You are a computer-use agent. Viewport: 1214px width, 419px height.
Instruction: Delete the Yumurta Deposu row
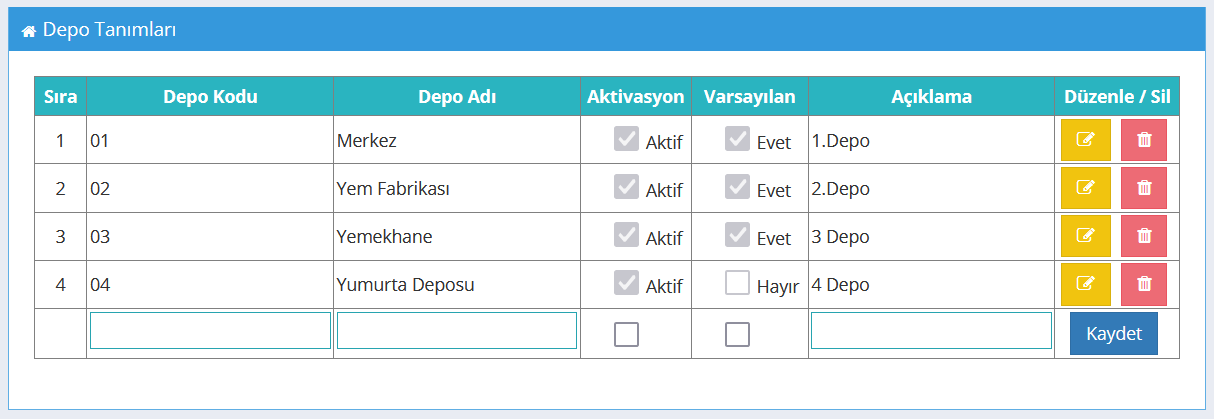(x=1144, y=284)
